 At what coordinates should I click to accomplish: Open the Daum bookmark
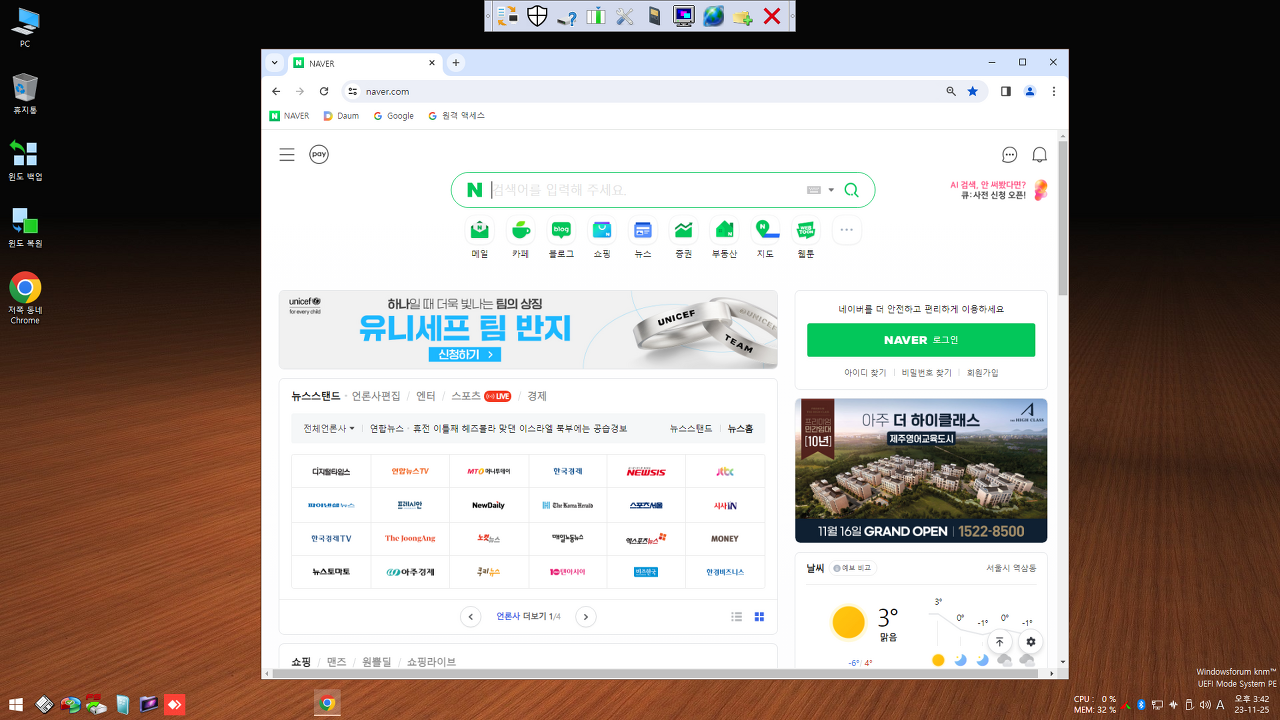341,116
